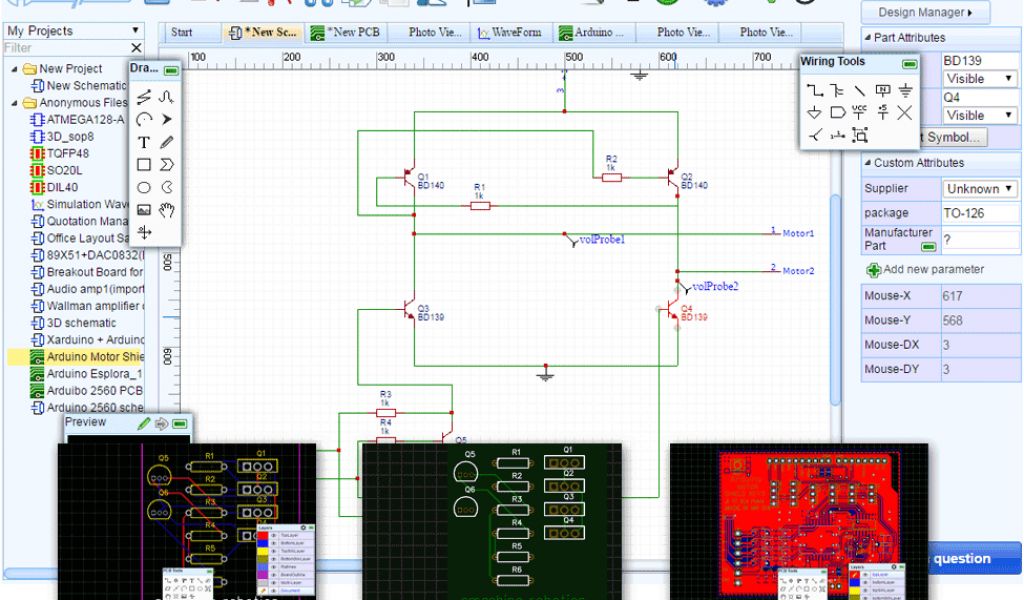
Task: Click Add new parameter
Action: 924,269
